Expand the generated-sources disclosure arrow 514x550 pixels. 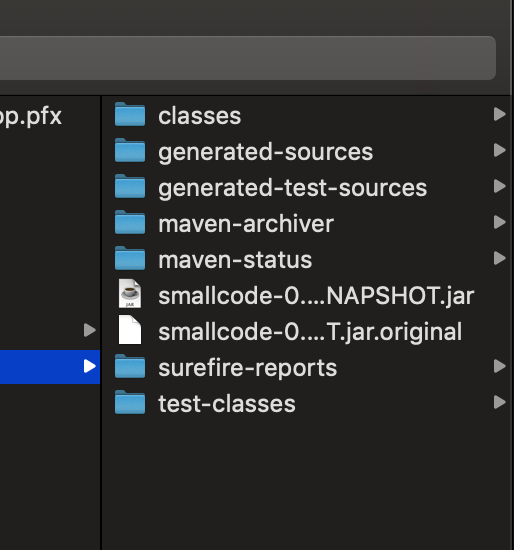point(500,150)
